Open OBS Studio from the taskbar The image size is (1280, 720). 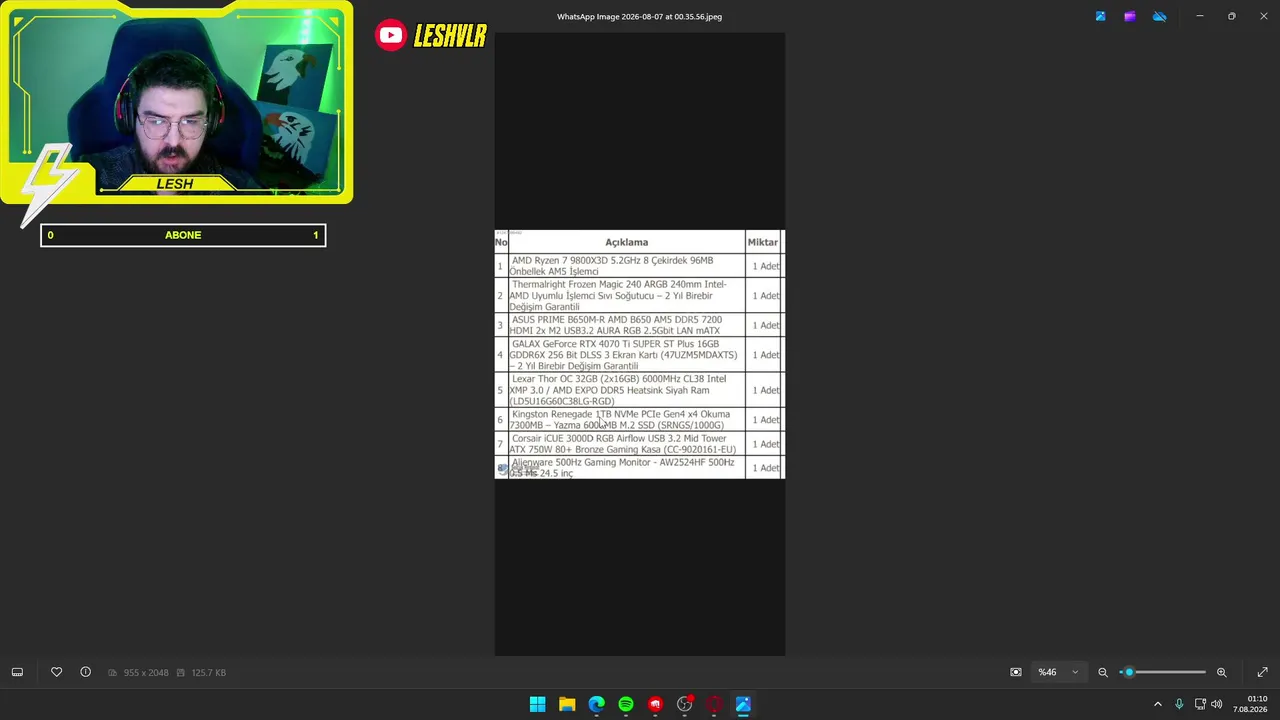tap(685, 704)
